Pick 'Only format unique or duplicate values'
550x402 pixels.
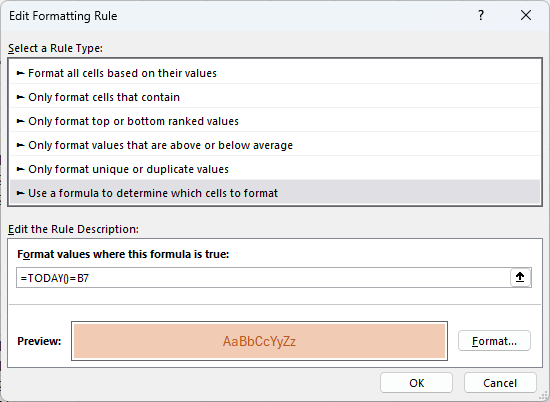coord(275,169)
